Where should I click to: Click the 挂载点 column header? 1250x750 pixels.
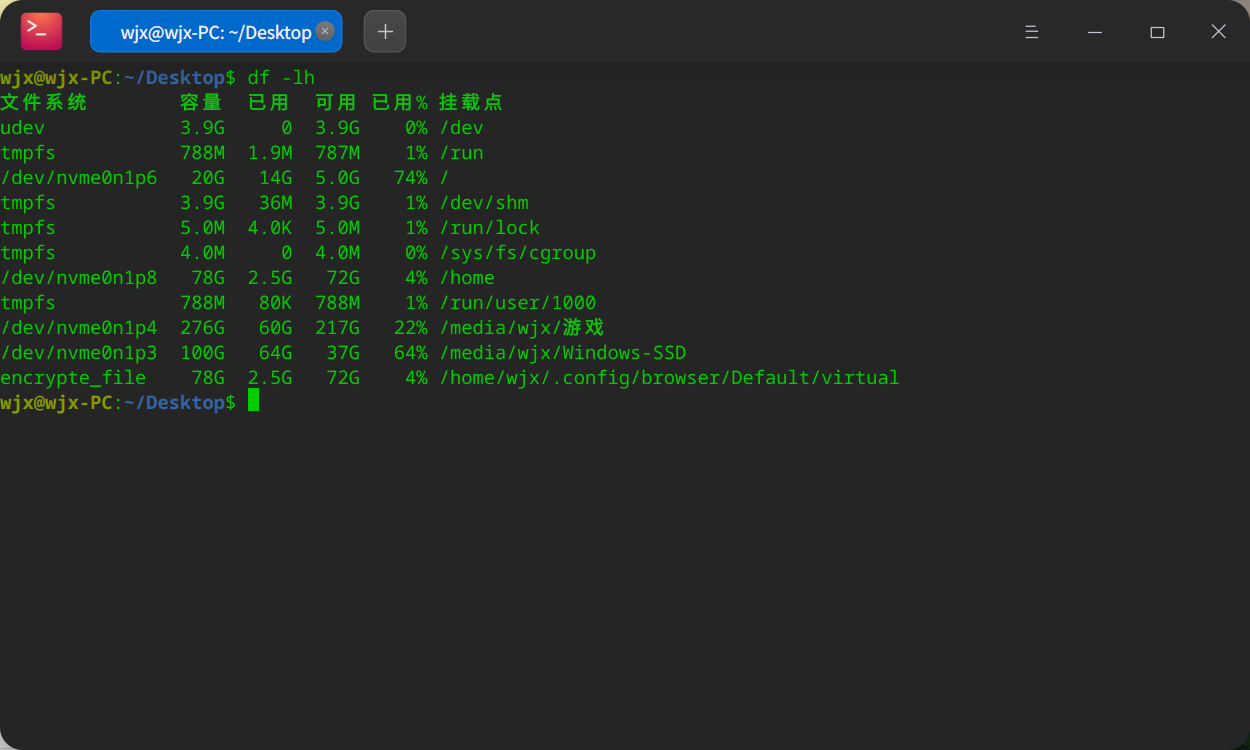coord(470,102)
